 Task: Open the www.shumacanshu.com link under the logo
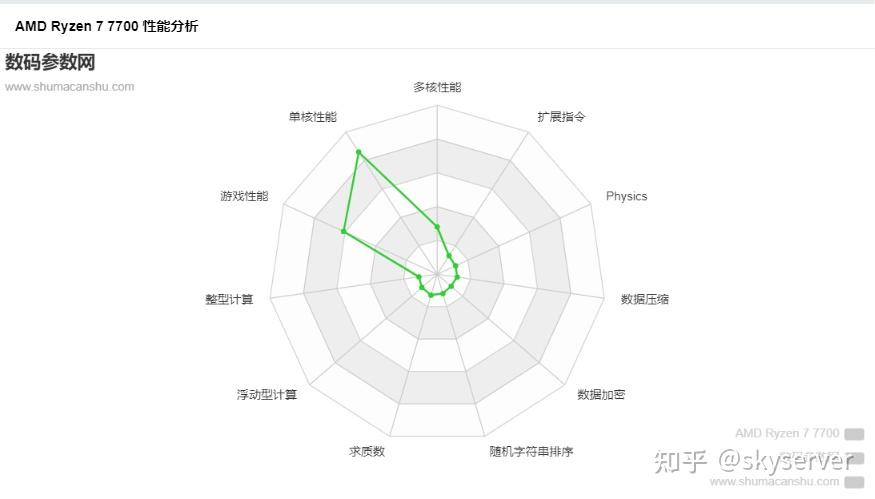[x=69, y=86]
